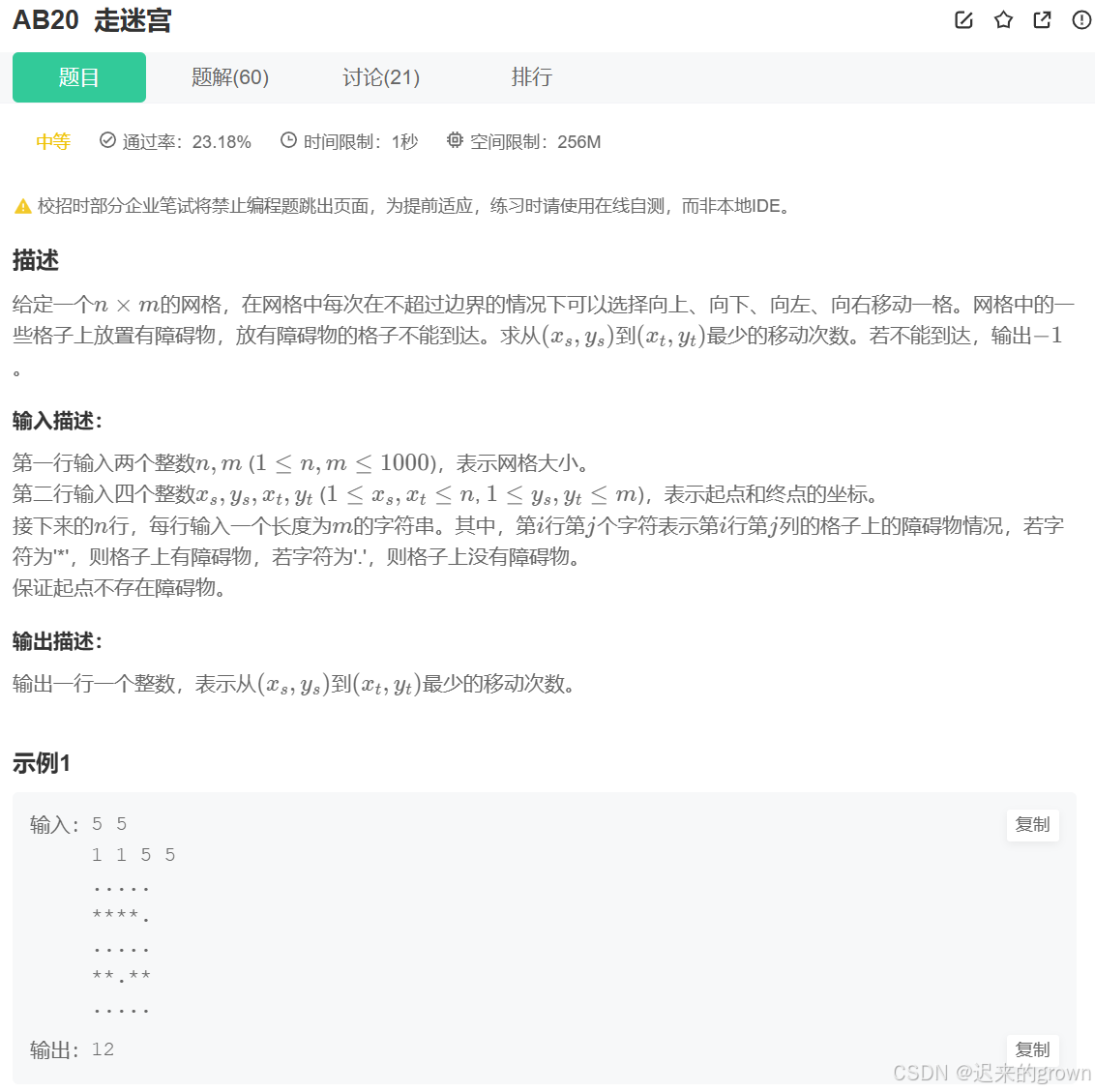The image size is (1095, 1092).
Task: Open the 排行 tab
Action: (531, 77)
